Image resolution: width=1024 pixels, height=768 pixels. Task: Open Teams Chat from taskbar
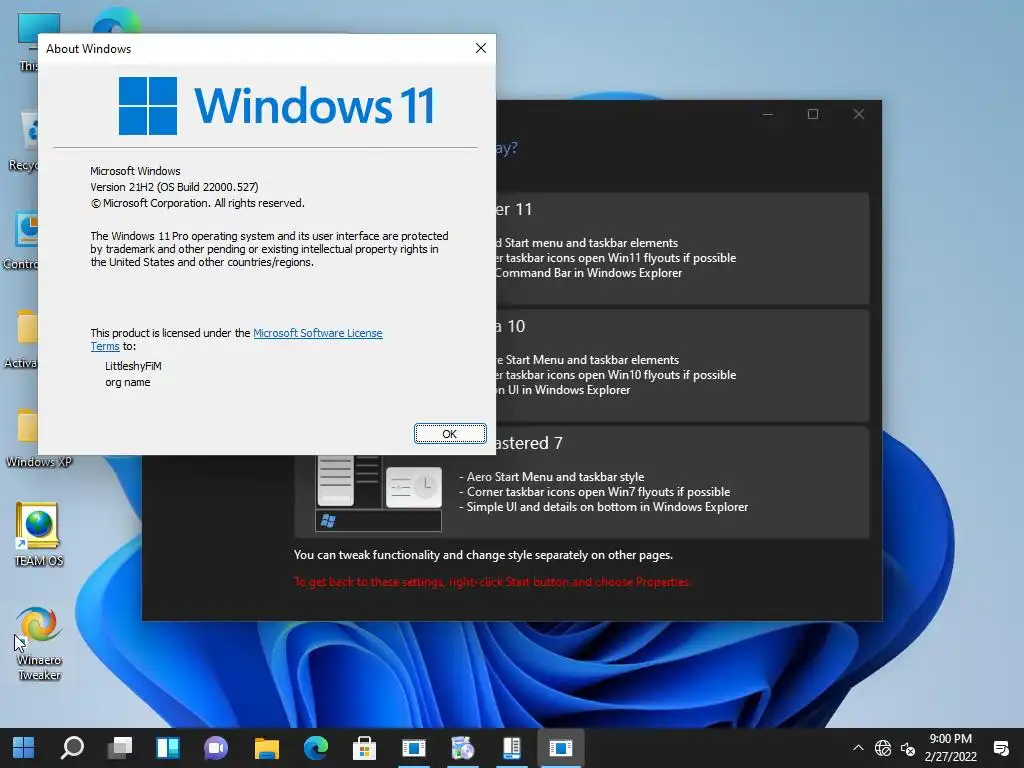pos(217,748)
